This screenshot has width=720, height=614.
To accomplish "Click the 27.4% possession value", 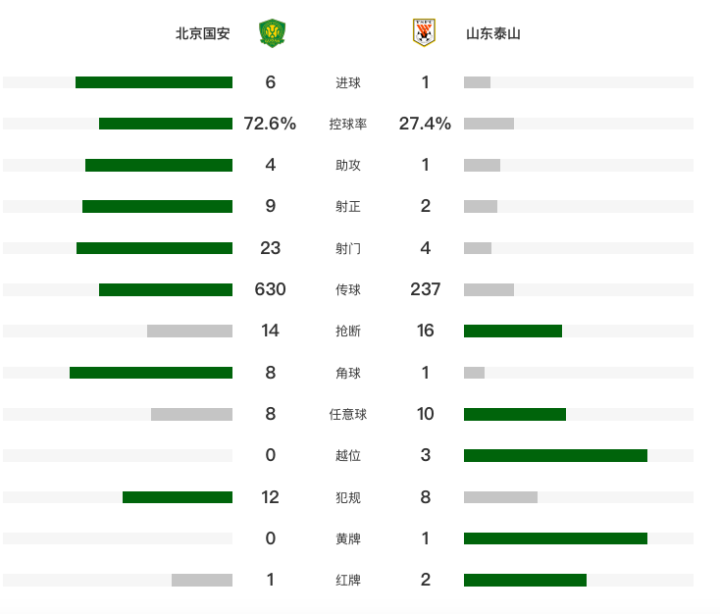I will 425,124.
